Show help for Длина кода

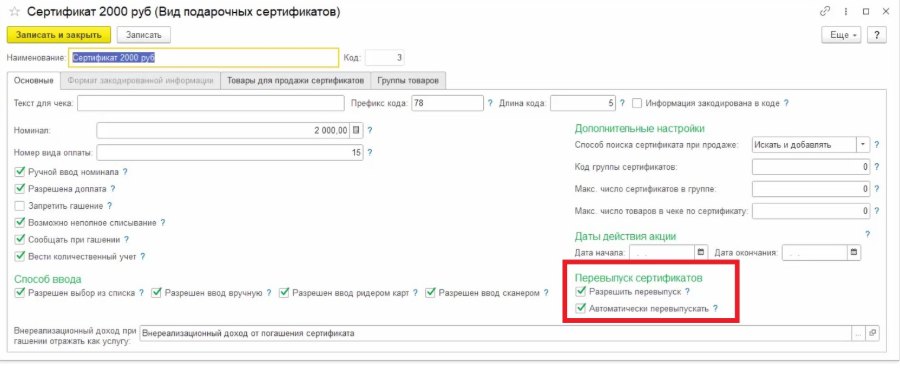622,103
